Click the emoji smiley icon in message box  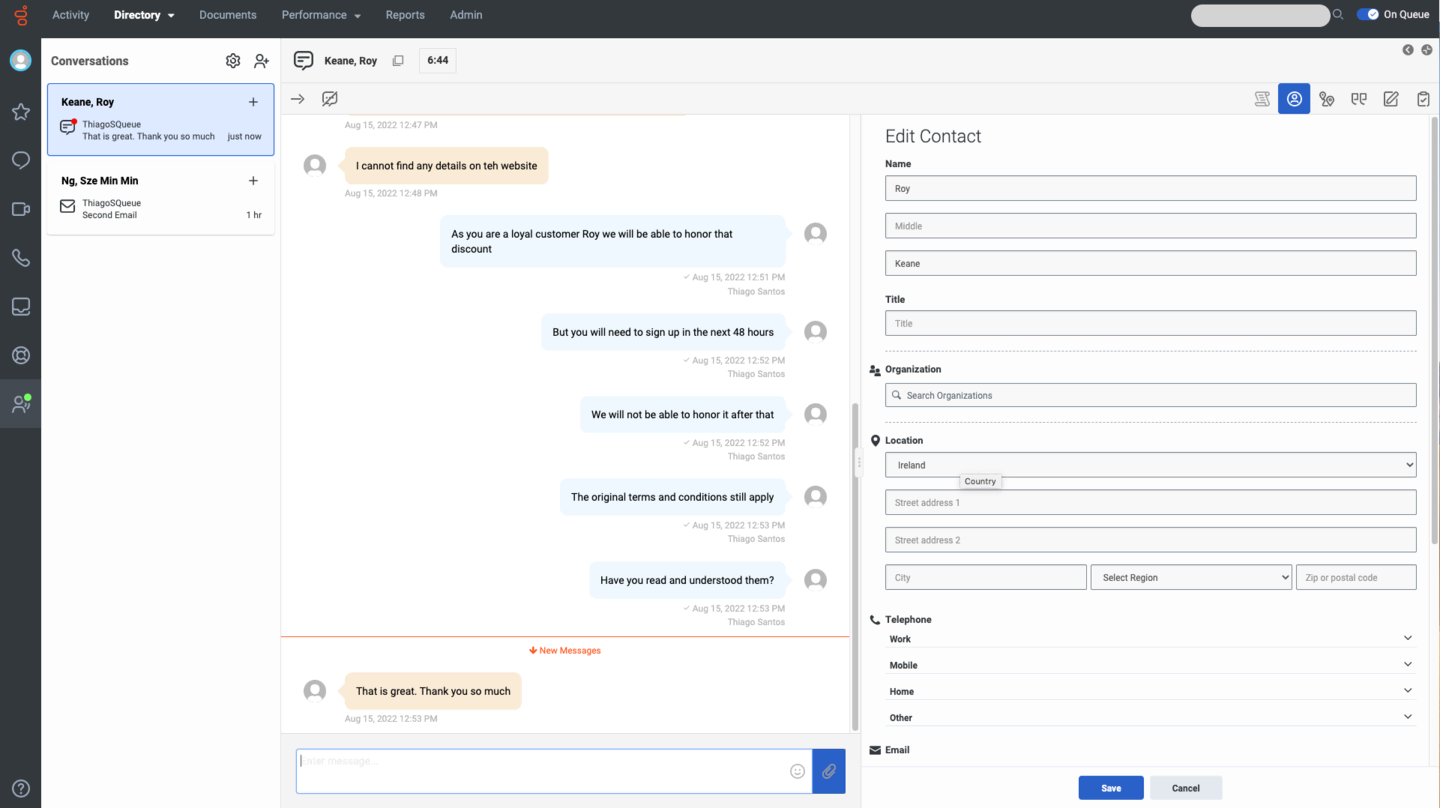[x=798, y=771]
